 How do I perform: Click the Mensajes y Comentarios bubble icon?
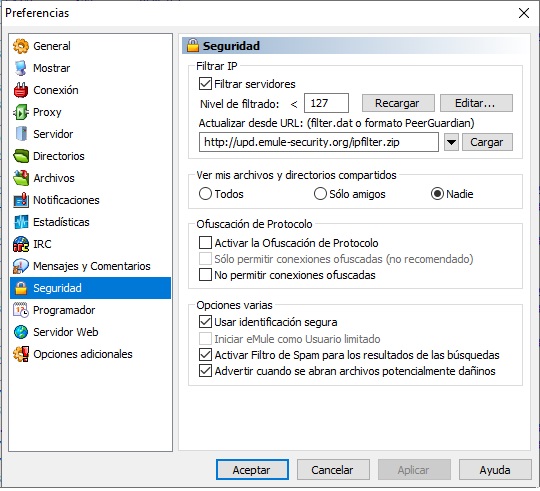(x=21, y=266)
